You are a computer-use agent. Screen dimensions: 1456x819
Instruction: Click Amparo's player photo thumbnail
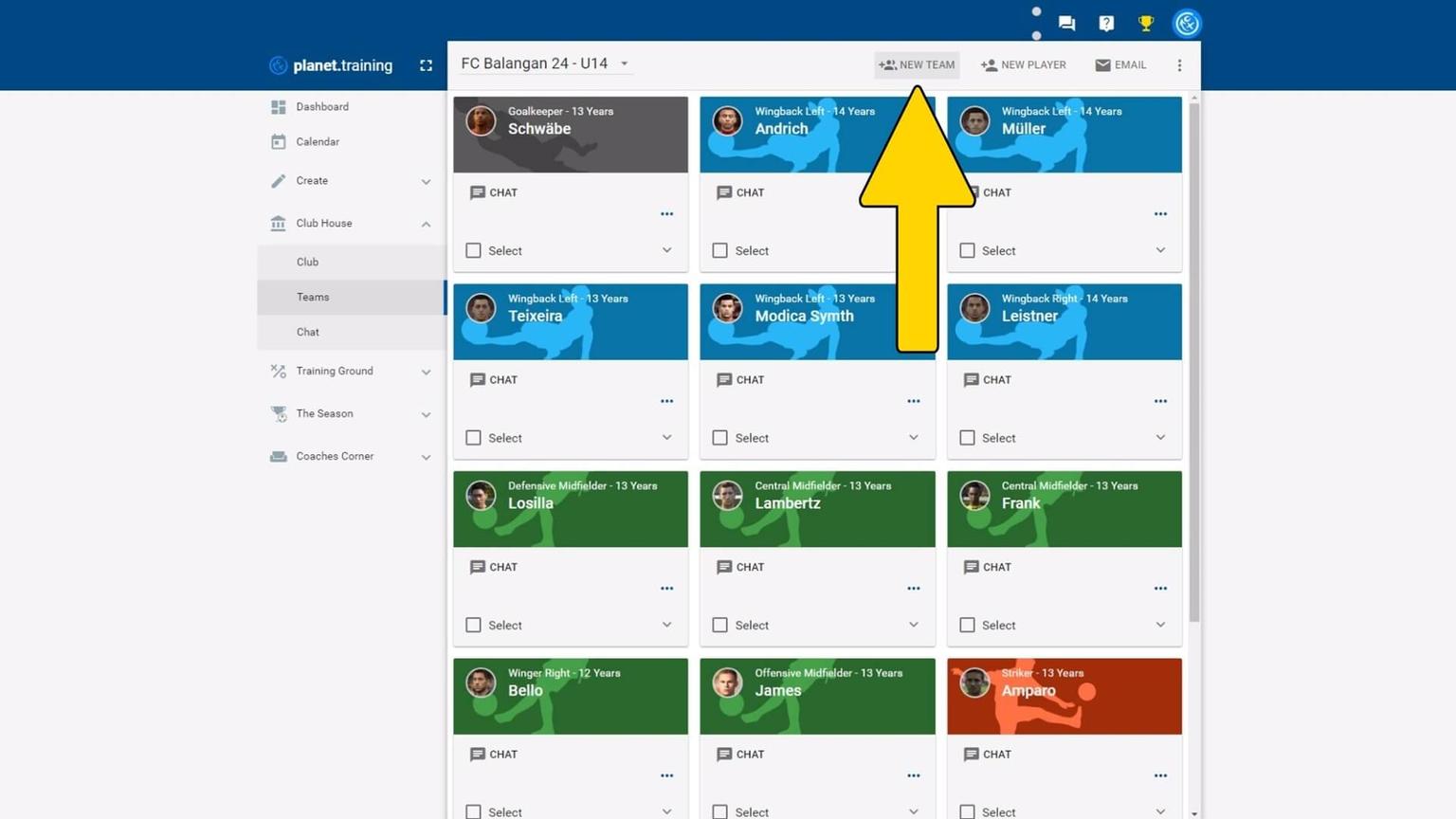click(974, 682)
